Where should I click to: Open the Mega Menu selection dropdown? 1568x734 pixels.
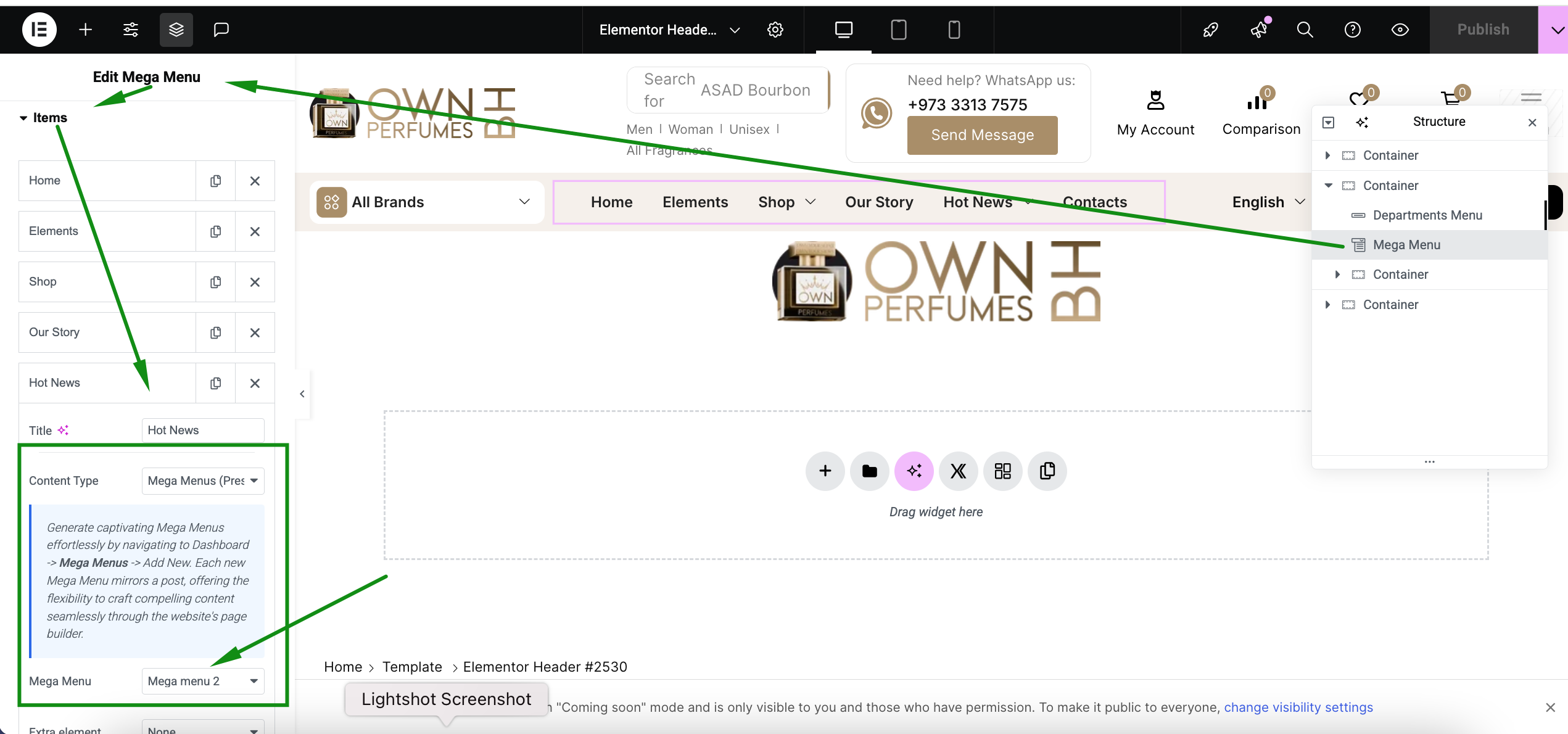[203, 681]
